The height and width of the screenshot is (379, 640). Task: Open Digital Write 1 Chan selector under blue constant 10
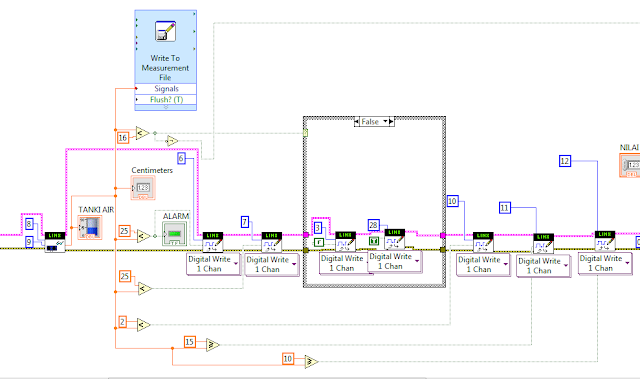pos(483,264)
